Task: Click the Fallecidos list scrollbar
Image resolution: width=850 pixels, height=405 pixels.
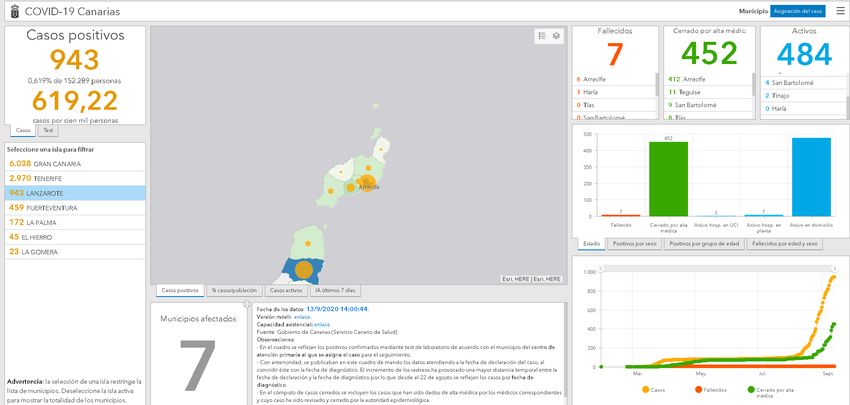Action: pos(656,95)
